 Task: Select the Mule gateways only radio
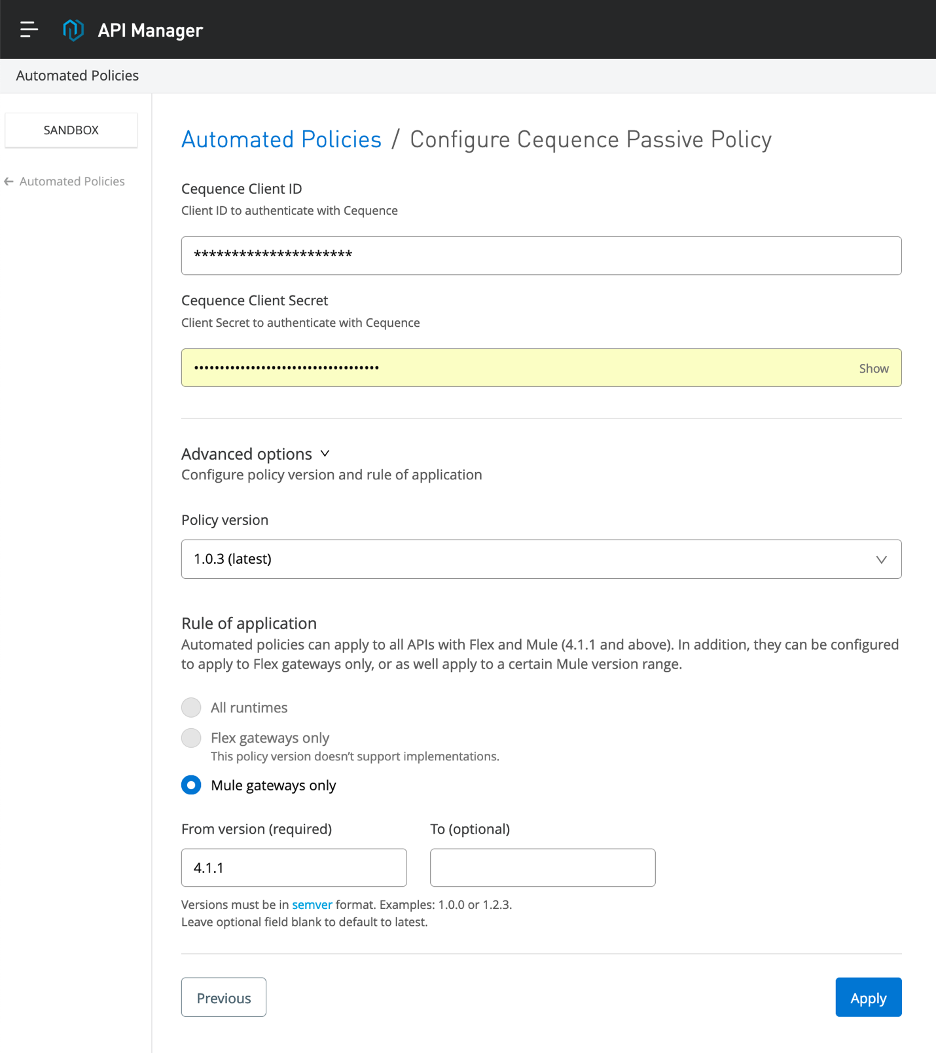coord(191,785)
